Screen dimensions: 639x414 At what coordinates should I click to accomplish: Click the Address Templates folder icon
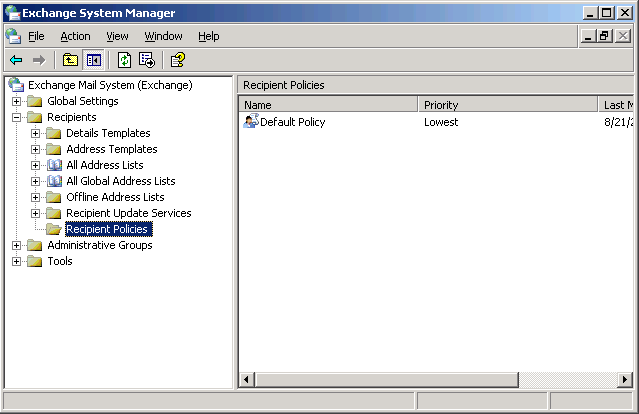[54, 149]
